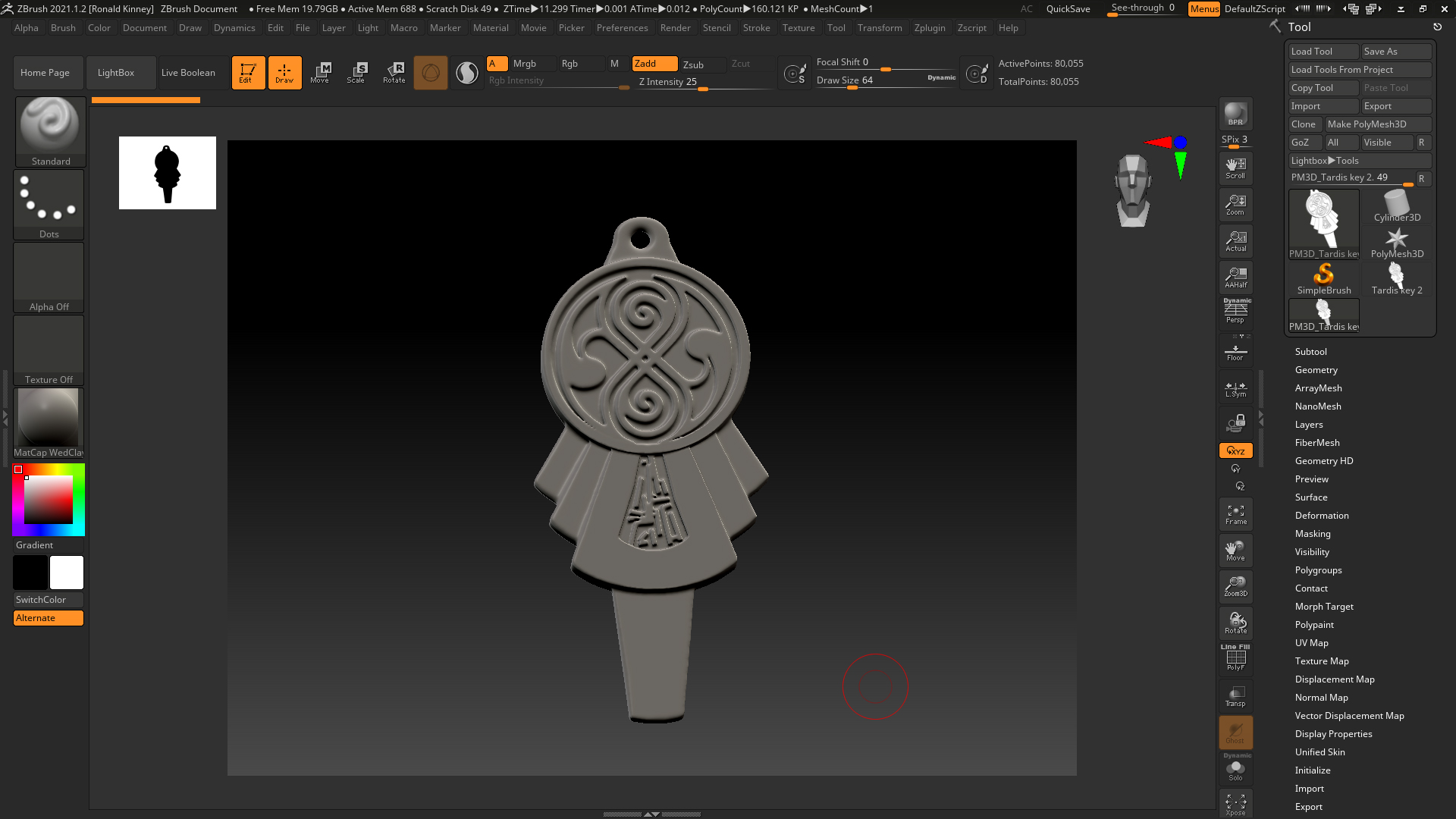Open the Dots stroke selector

click(x=49, y=205)
